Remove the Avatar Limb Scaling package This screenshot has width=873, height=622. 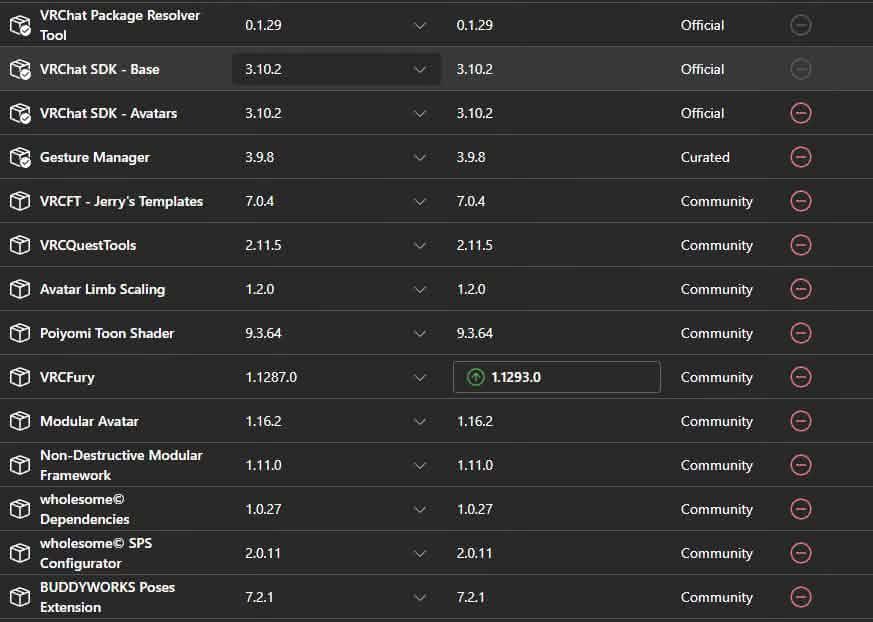point(801,289)
